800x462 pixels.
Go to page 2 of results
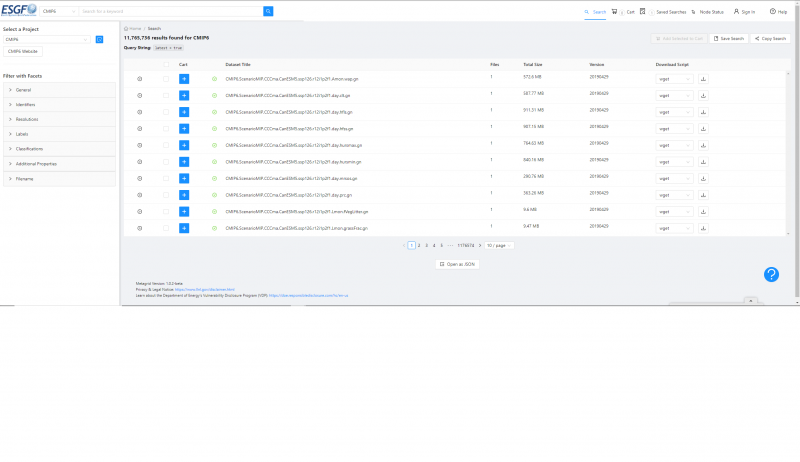[x=419, y=245]
